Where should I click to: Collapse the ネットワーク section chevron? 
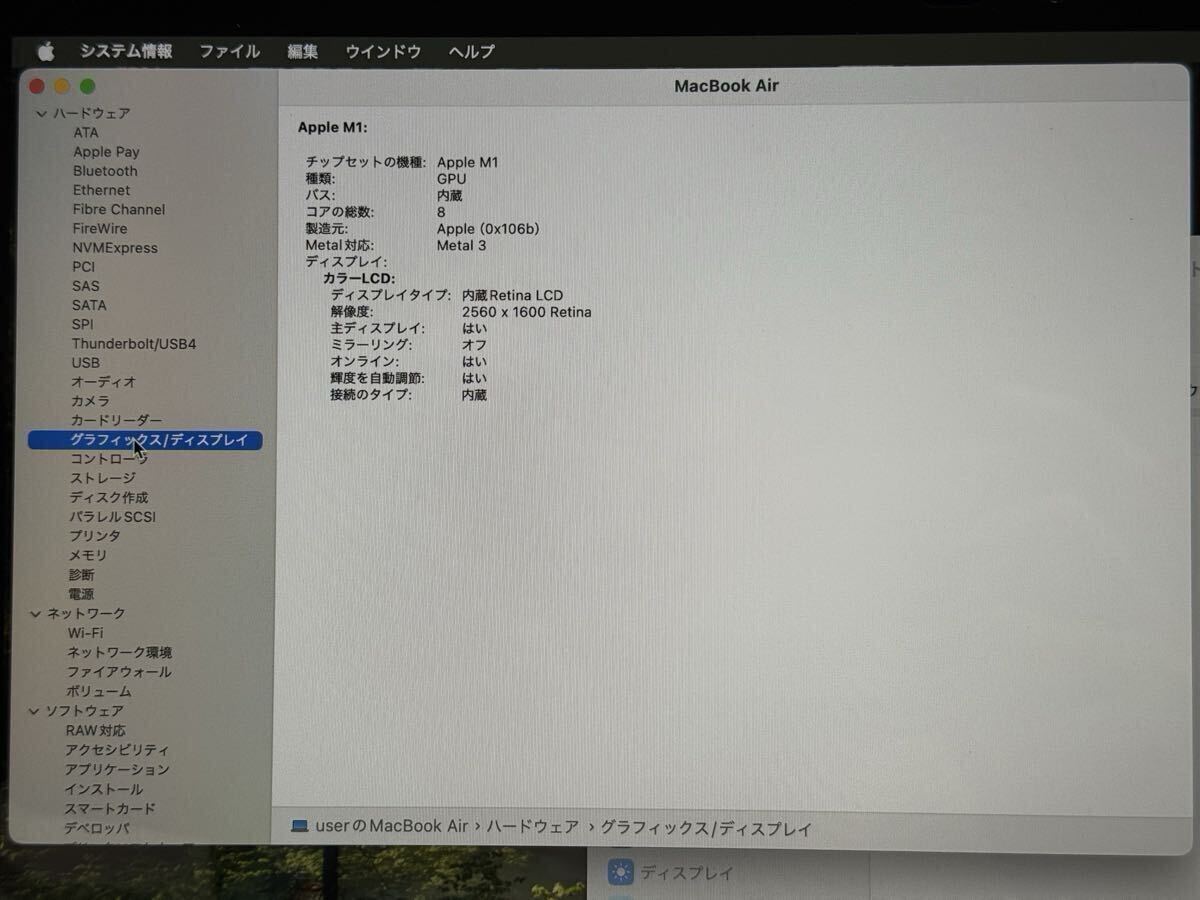[36, 613]
